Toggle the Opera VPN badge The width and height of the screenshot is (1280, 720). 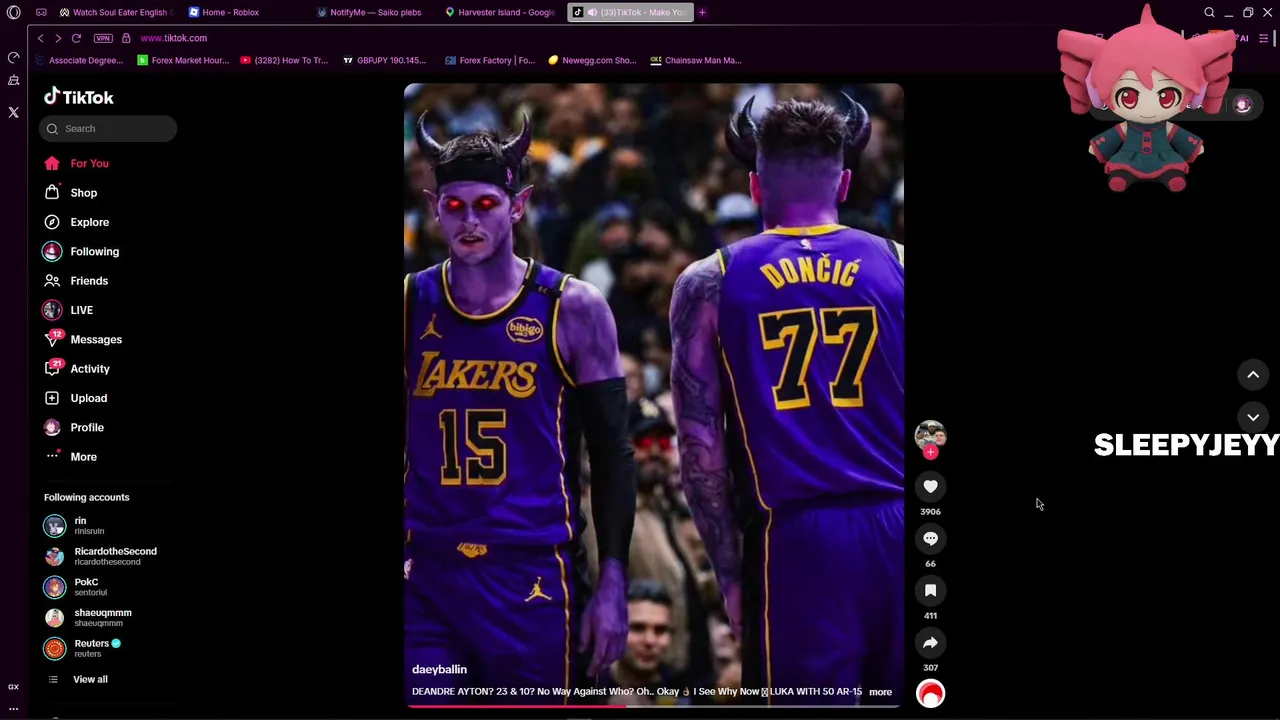[103, 38]
